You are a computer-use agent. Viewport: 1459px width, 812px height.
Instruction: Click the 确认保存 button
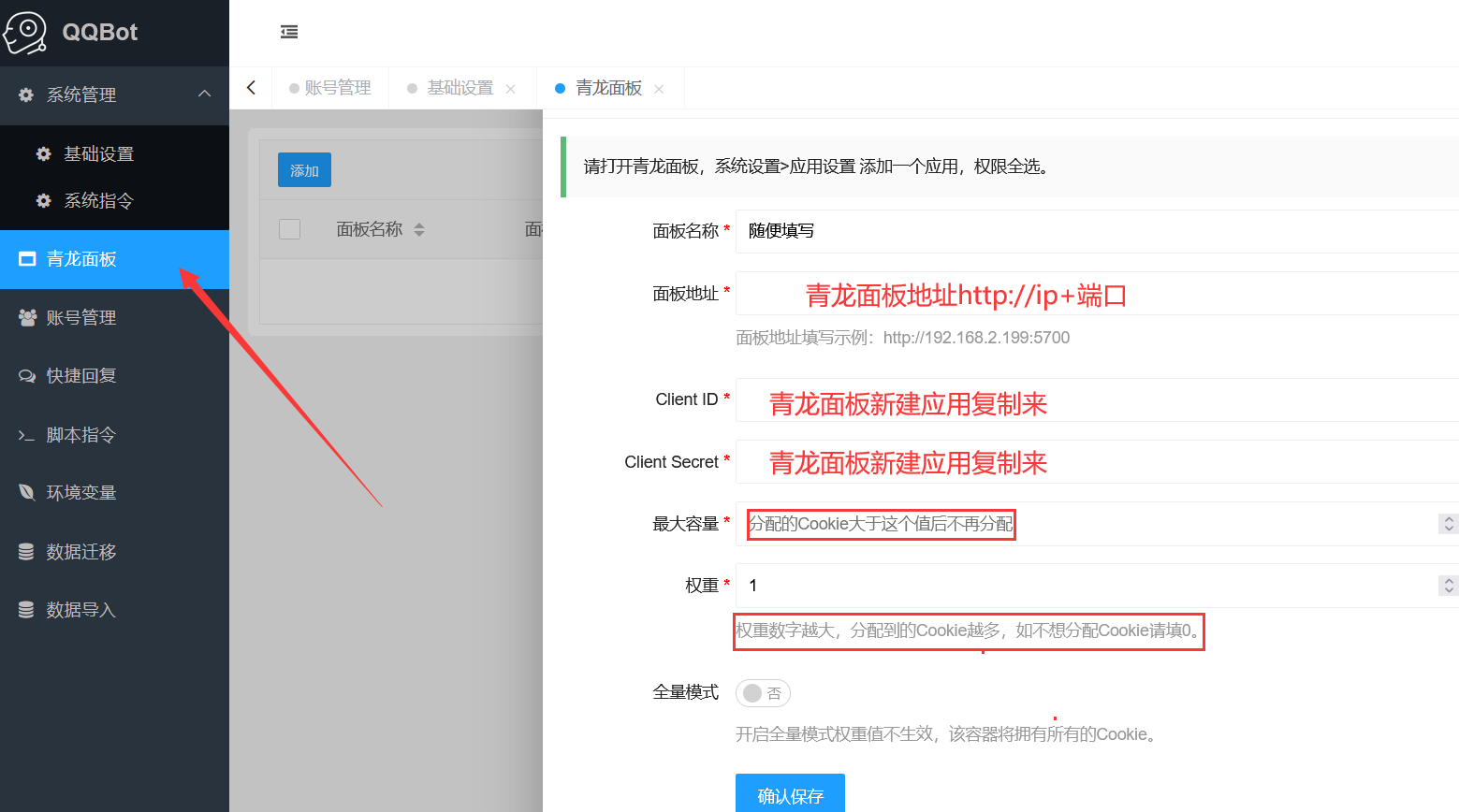pyautogui.click(x=790, y=795)
